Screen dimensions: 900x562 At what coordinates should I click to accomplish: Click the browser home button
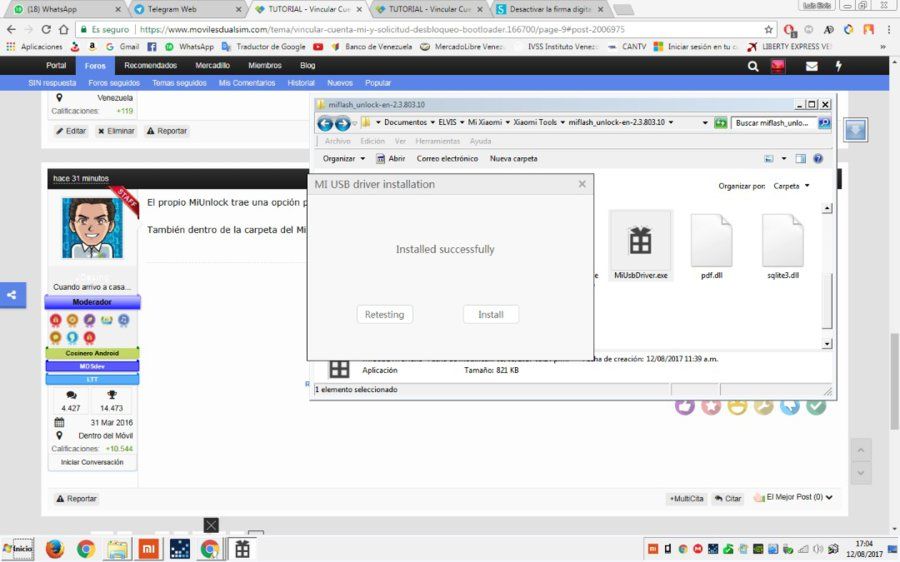click(x=64, y=29)
